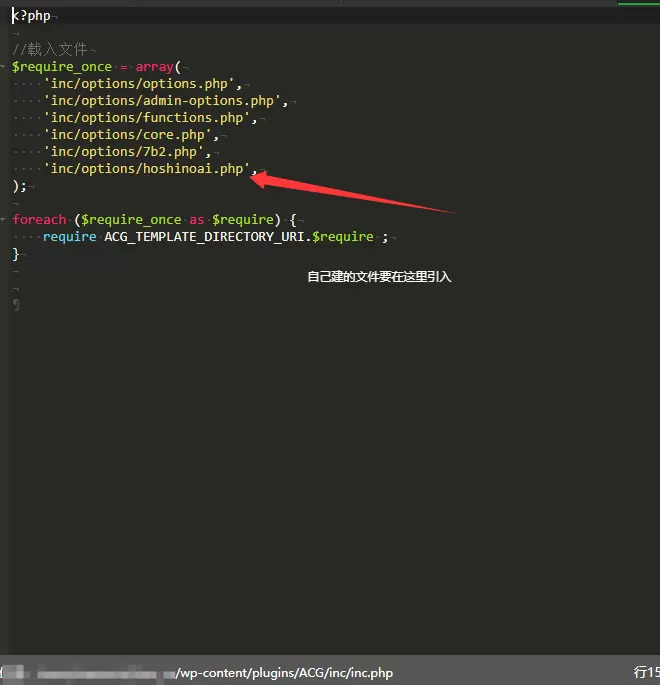
Task: Click the //载入文件 comment line
Action: pyautogui.click(x=50, y=49)
